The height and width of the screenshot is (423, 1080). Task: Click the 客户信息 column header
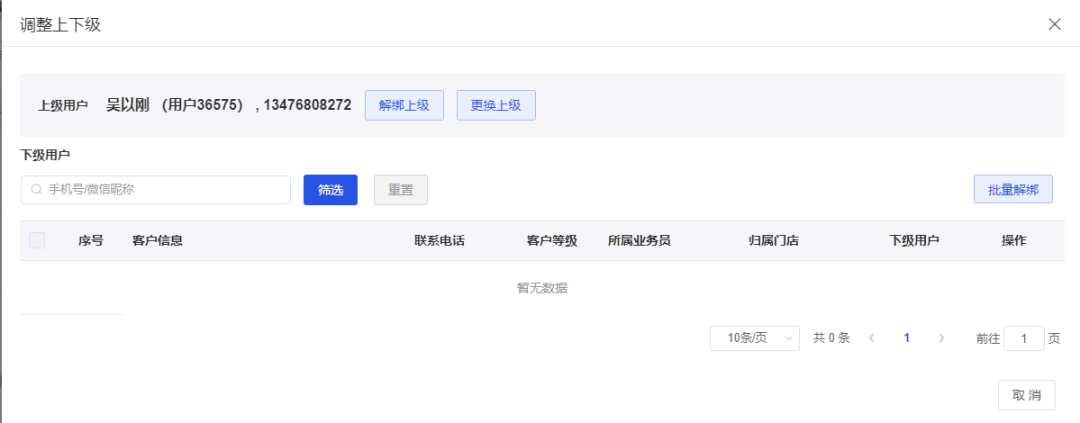point(158,241)
